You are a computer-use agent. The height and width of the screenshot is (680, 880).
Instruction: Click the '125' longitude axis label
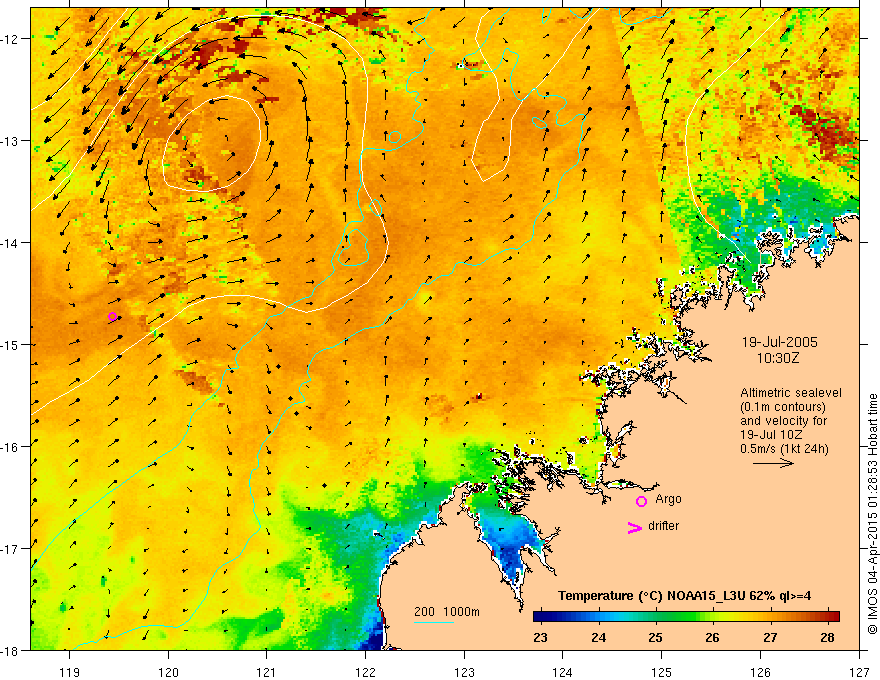[662, 673]
